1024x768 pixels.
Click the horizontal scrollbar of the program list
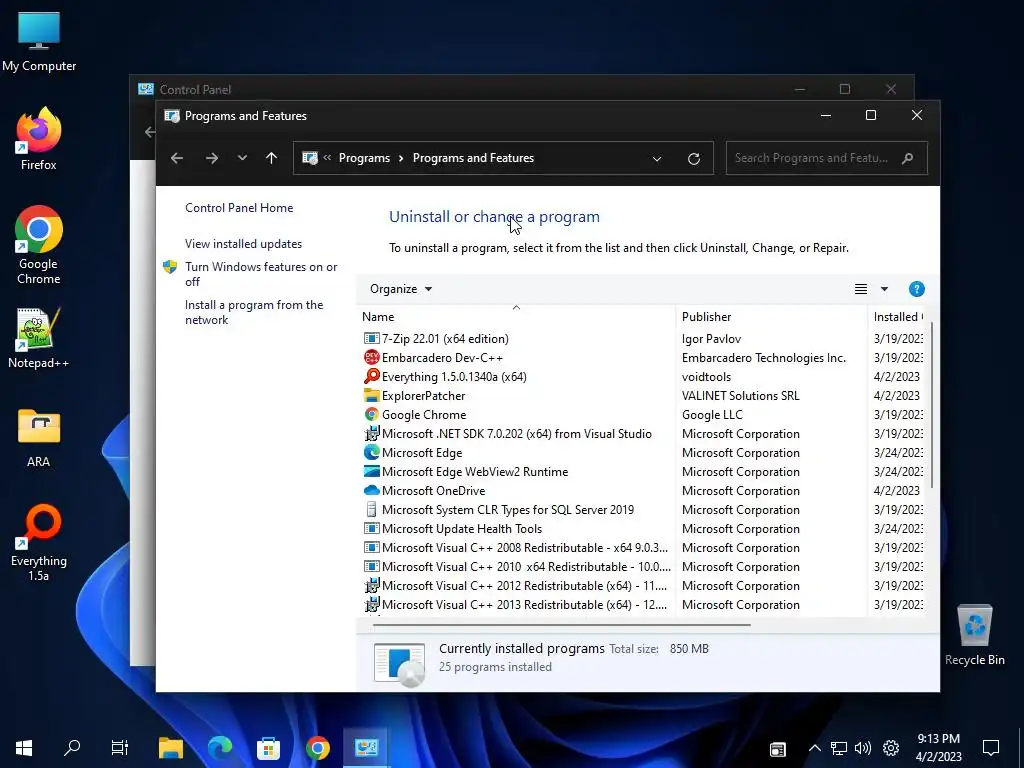click(562, 625)
